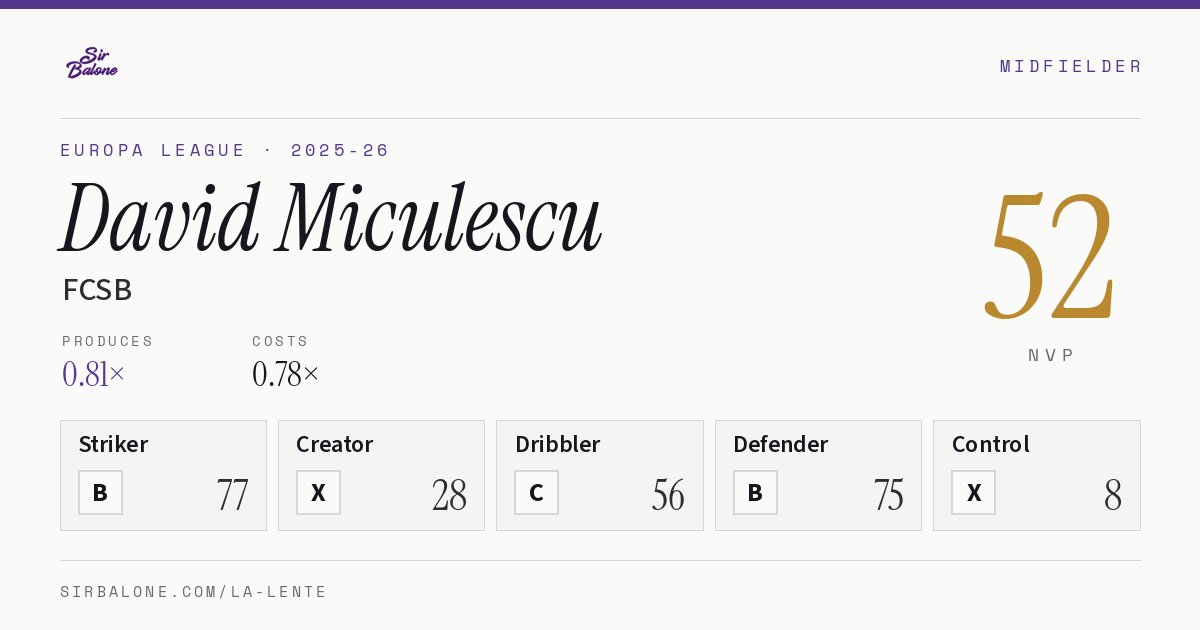1200x630 pixels.
Task: Click the Striker score 77
Action: [232, 495]
